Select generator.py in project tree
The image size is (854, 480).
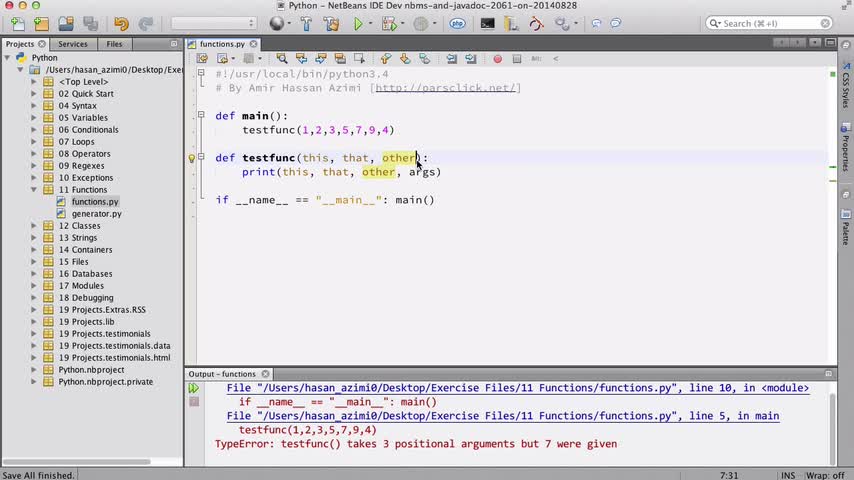point(96,214)
